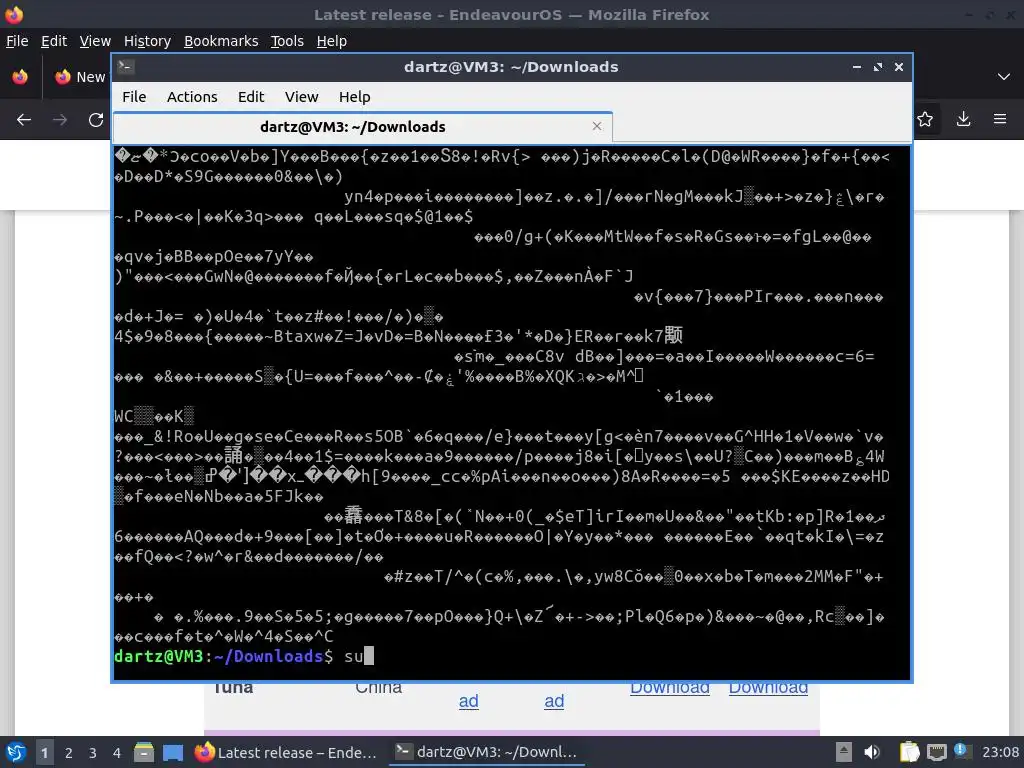Viewport: 1024px width, 768px height.
Task: Open the terminal File menu
Action: 134,97
